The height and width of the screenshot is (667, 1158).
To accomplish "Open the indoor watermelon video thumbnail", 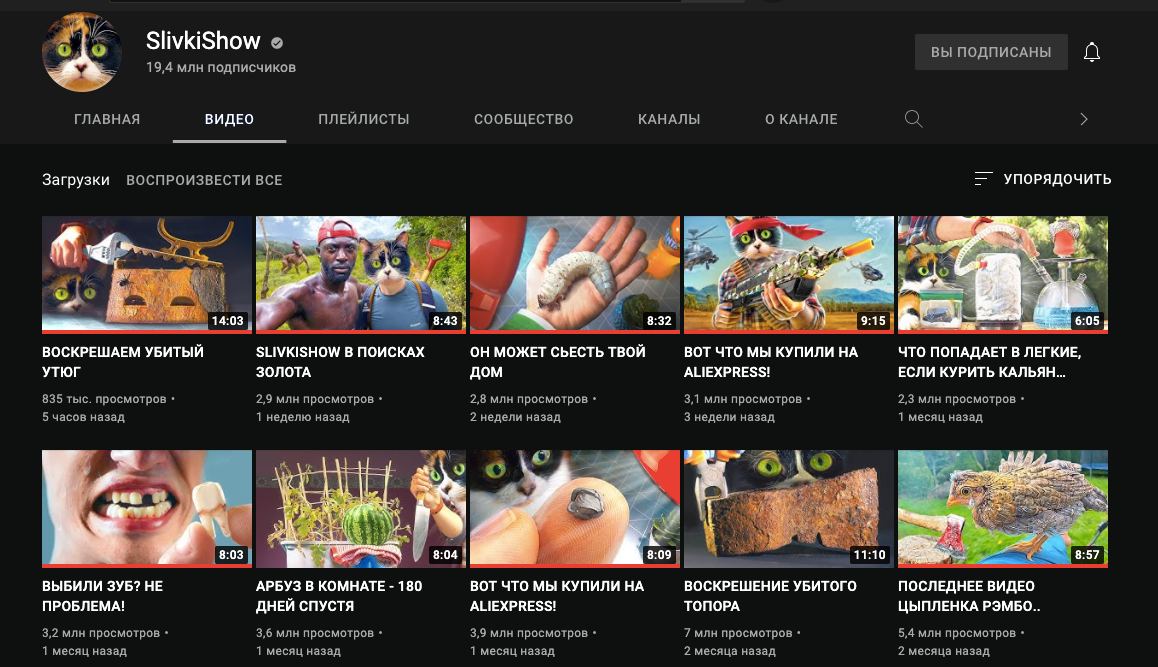I will point(360,508).
